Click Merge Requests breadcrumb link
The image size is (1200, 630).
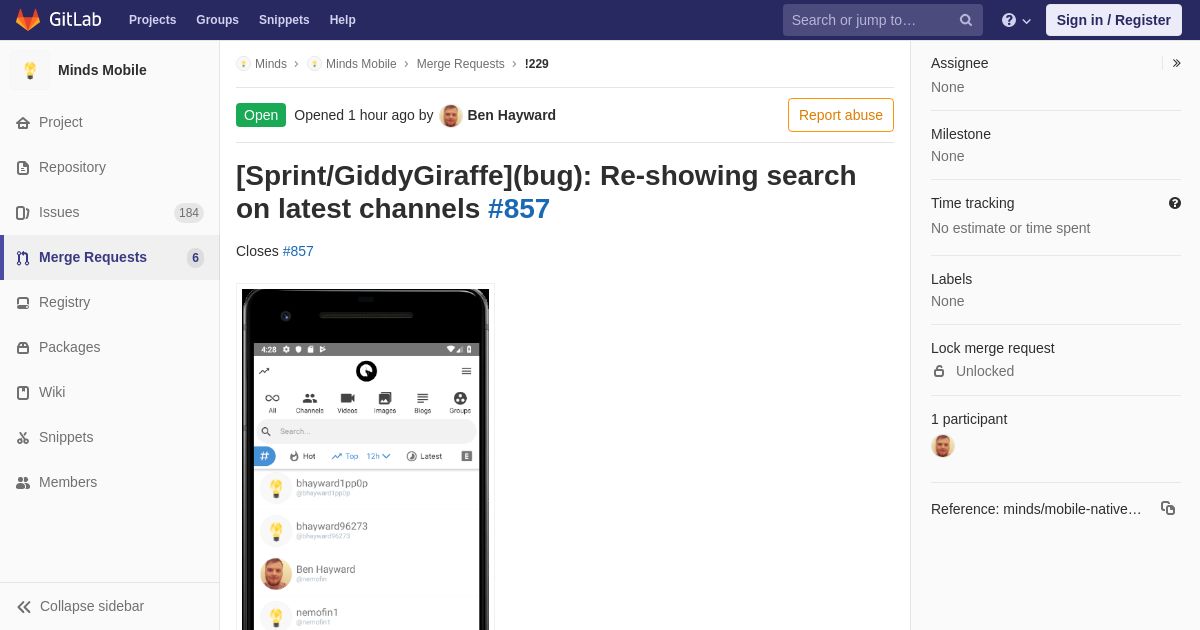[461, 64]
